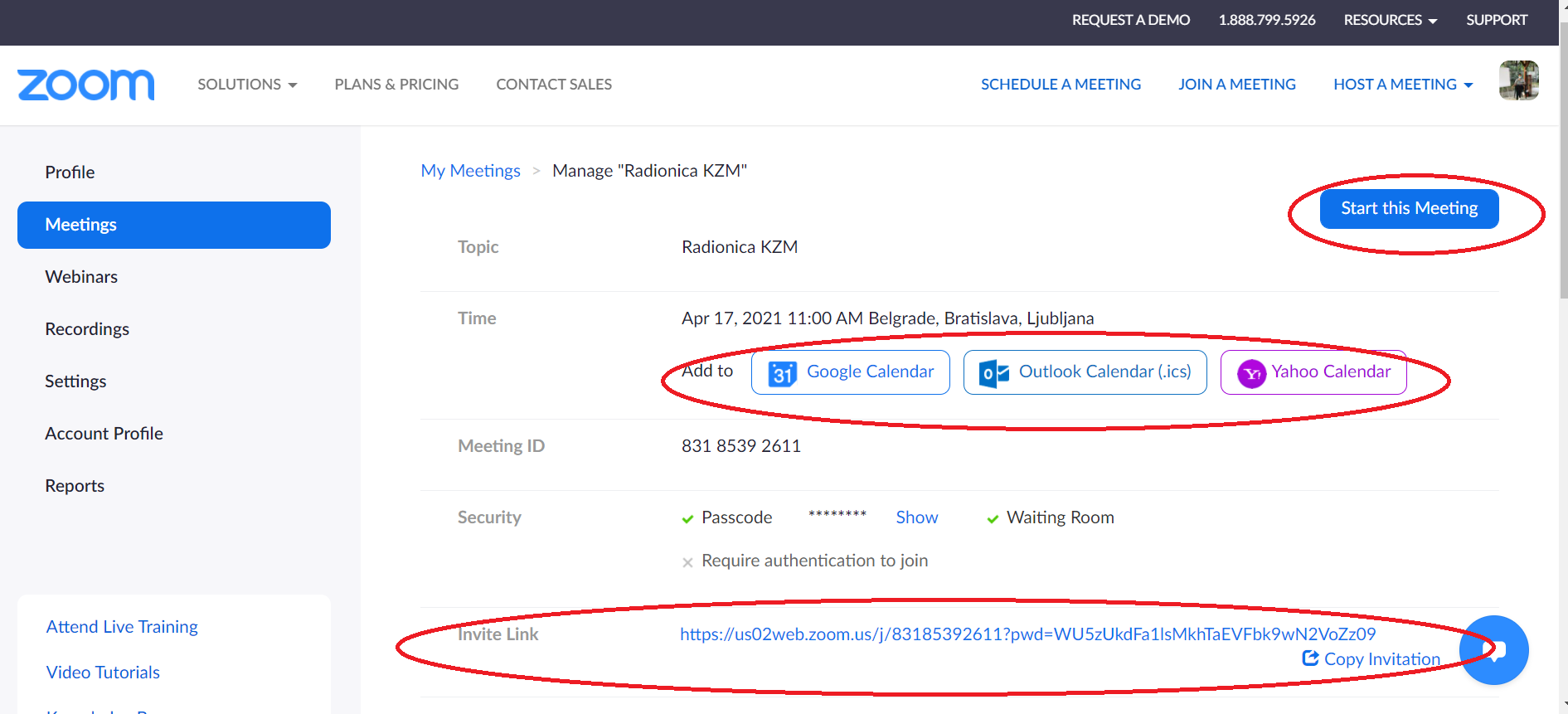Add meeting to Yahoo Calendar
1568x714 pixels.
pyautogui.click(x=1313, y=372)
